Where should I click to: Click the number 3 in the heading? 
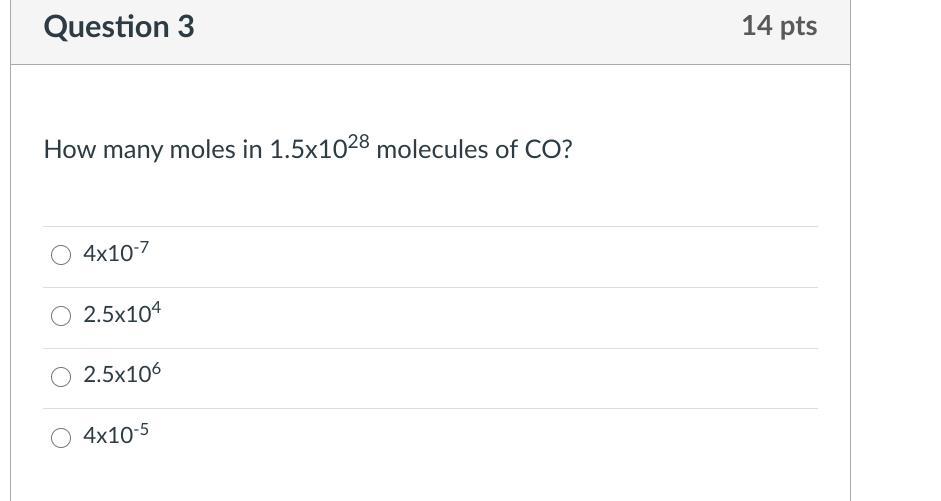point(186,27)
